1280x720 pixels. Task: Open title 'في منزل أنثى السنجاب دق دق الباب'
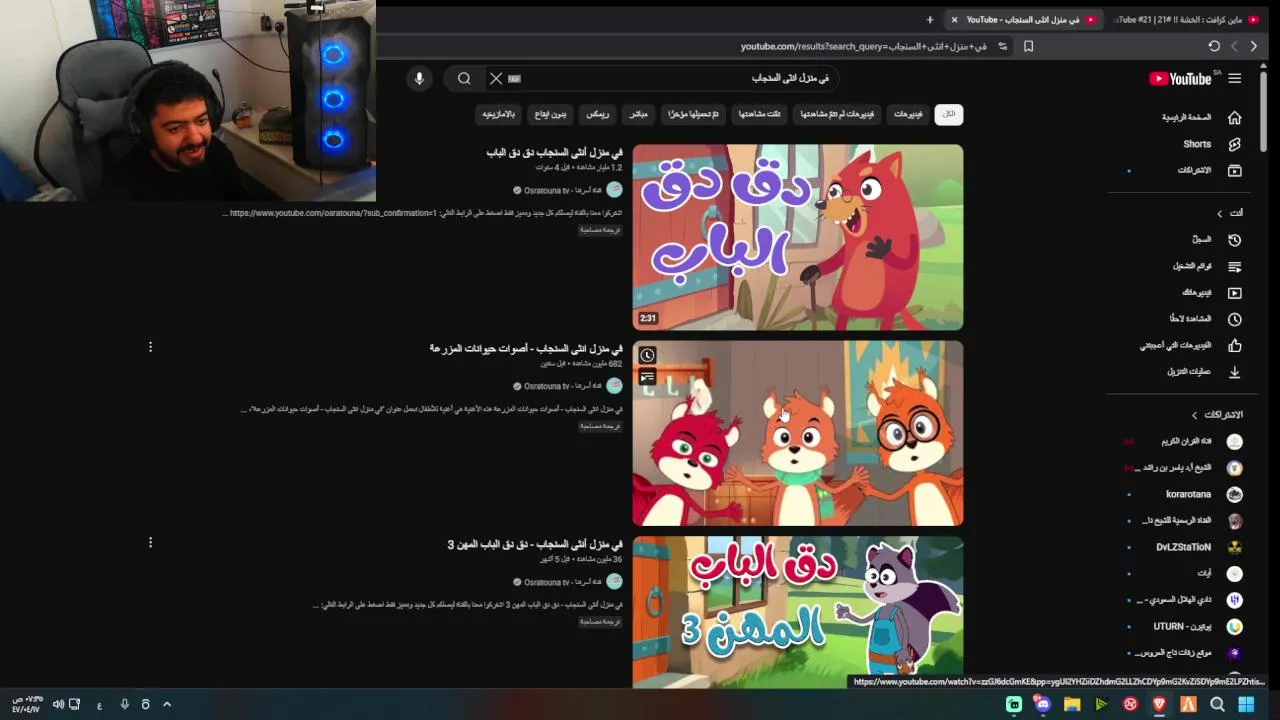(554, 152)
